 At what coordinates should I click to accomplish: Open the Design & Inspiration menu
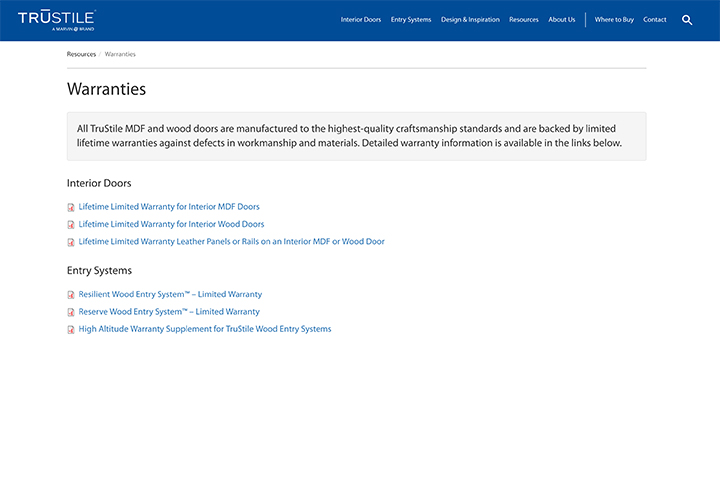pyautogui.click(x=470, y=20)
